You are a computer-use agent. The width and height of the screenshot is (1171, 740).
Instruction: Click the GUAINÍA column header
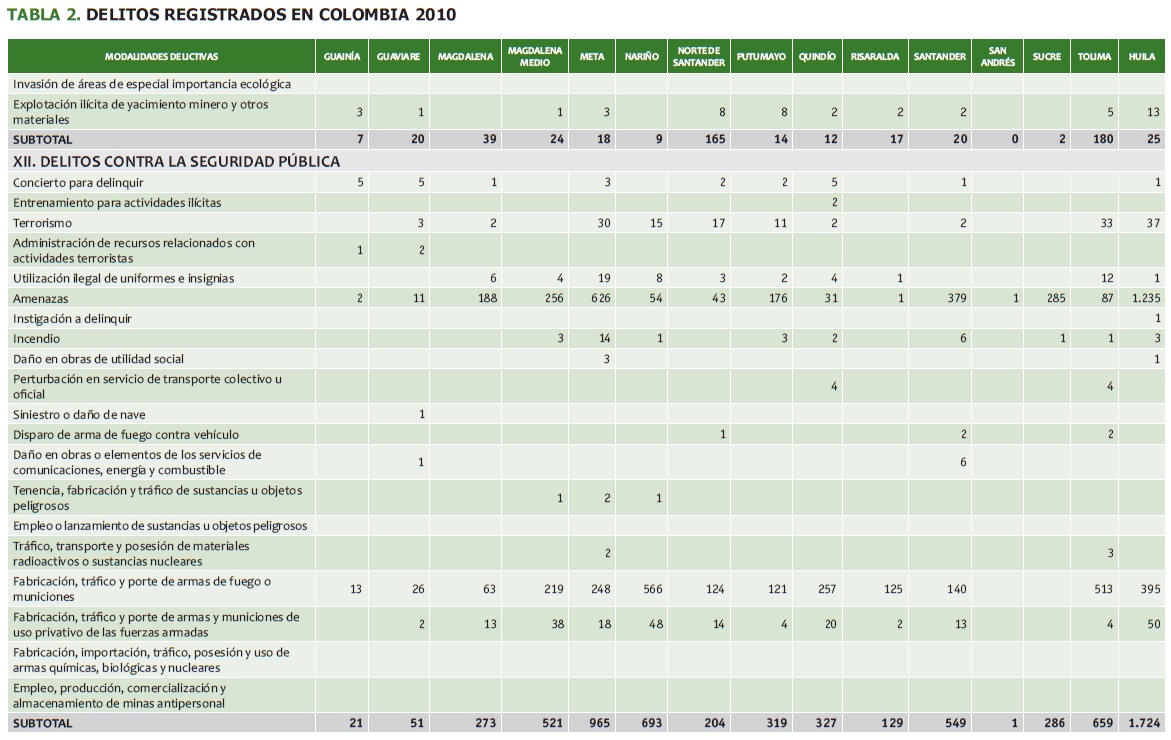pyautogui.click(x=342, y=57)
